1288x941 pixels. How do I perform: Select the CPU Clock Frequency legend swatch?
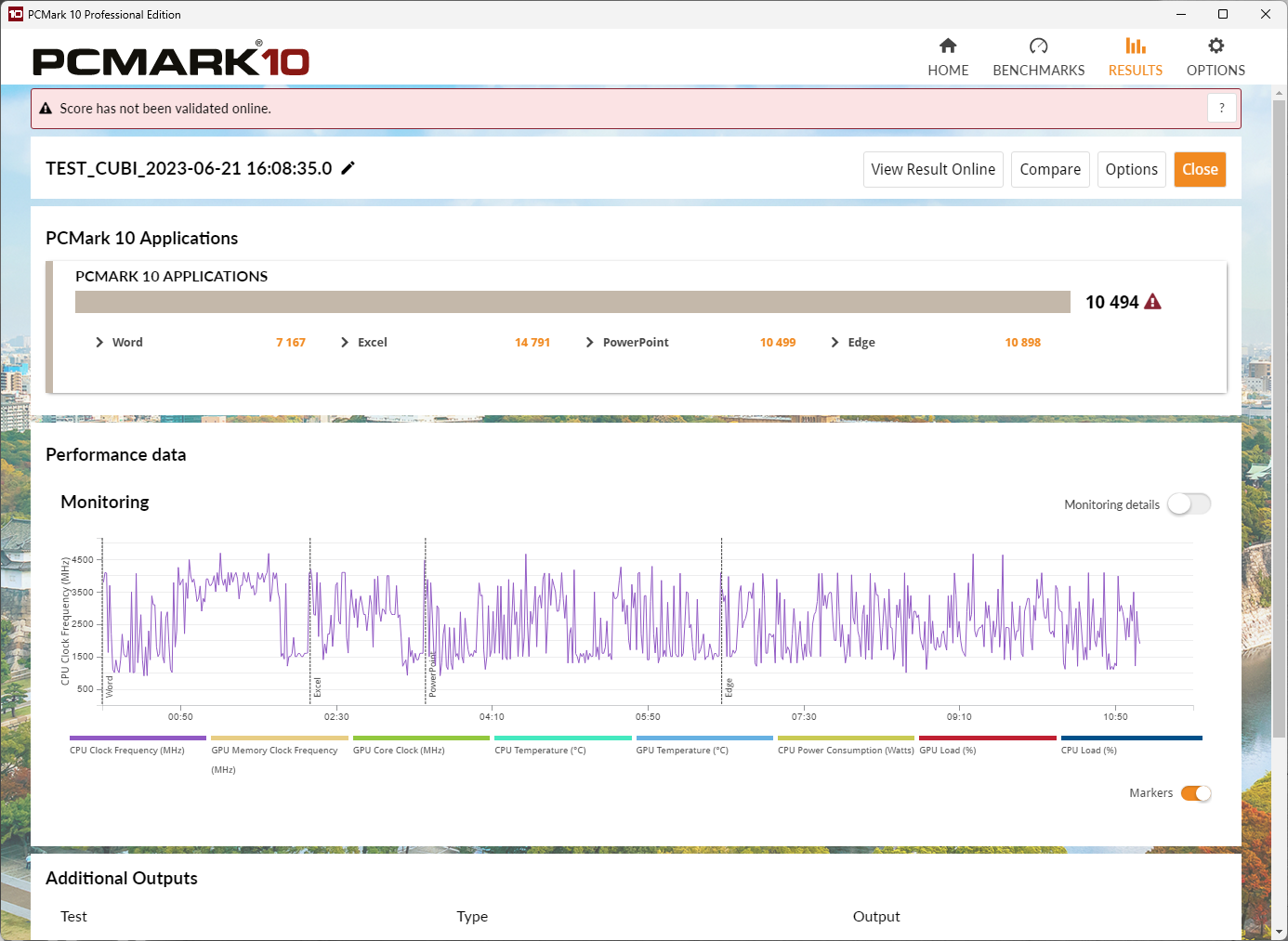(138, 738)
